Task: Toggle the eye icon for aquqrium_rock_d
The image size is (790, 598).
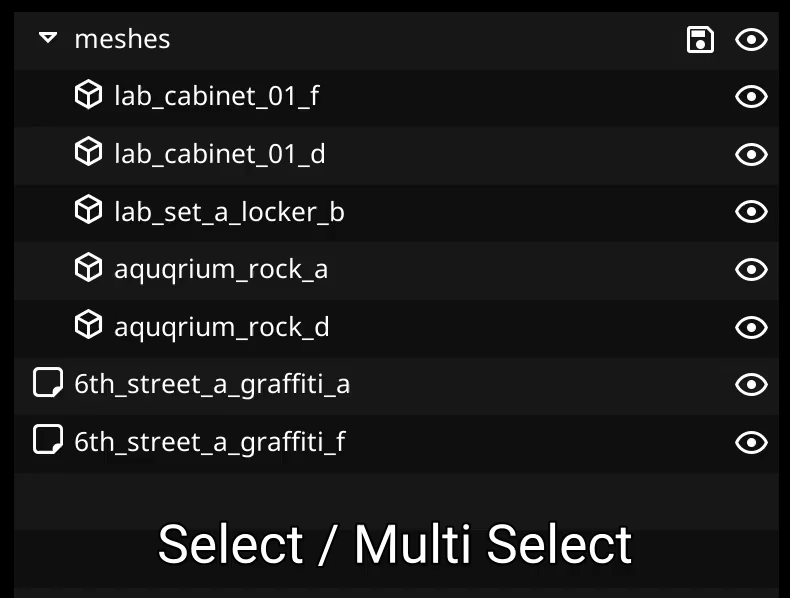Action: 751,327
